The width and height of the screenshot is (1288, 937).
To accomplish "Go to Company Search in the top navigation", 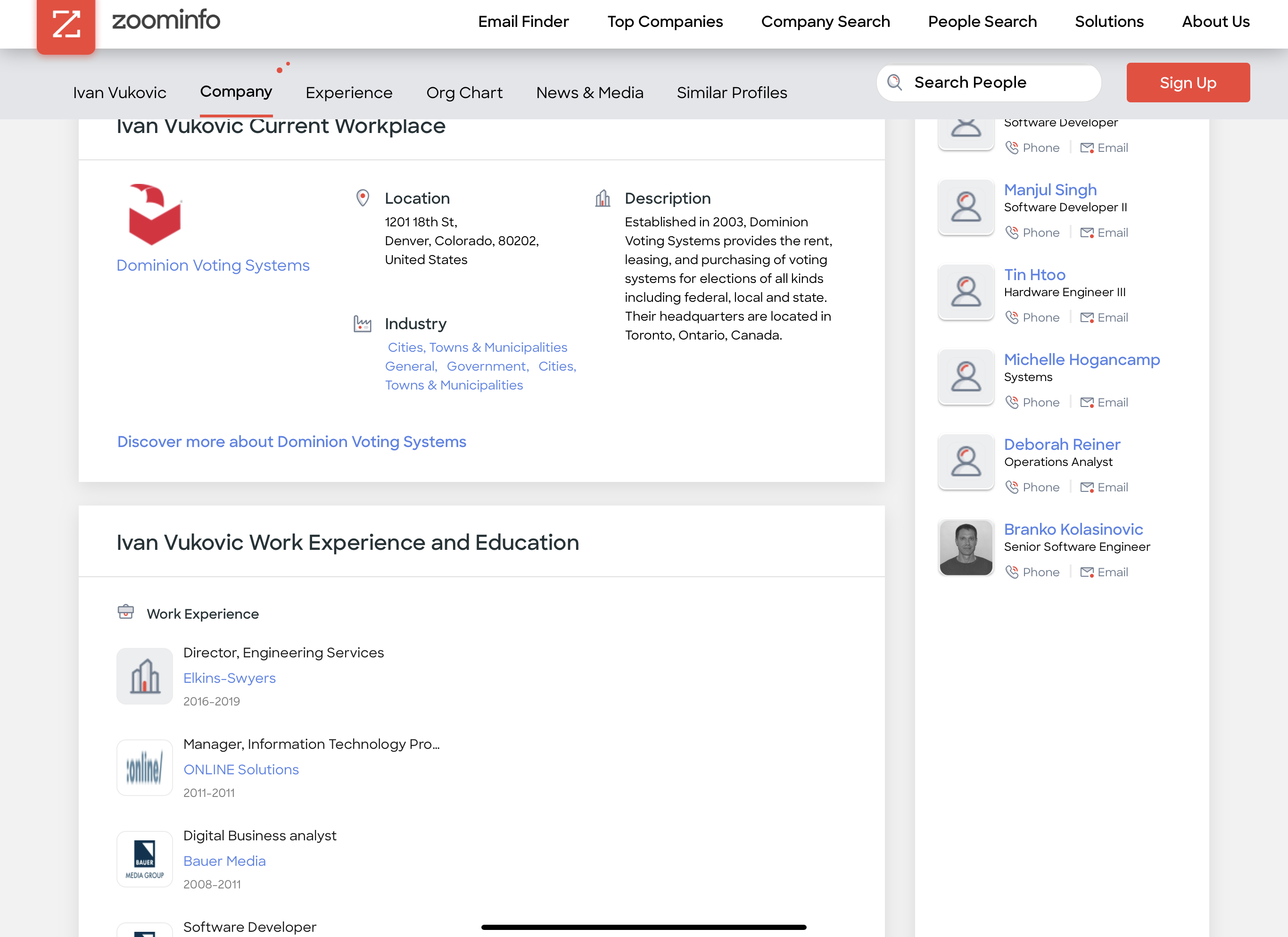I will coord(825,22).
